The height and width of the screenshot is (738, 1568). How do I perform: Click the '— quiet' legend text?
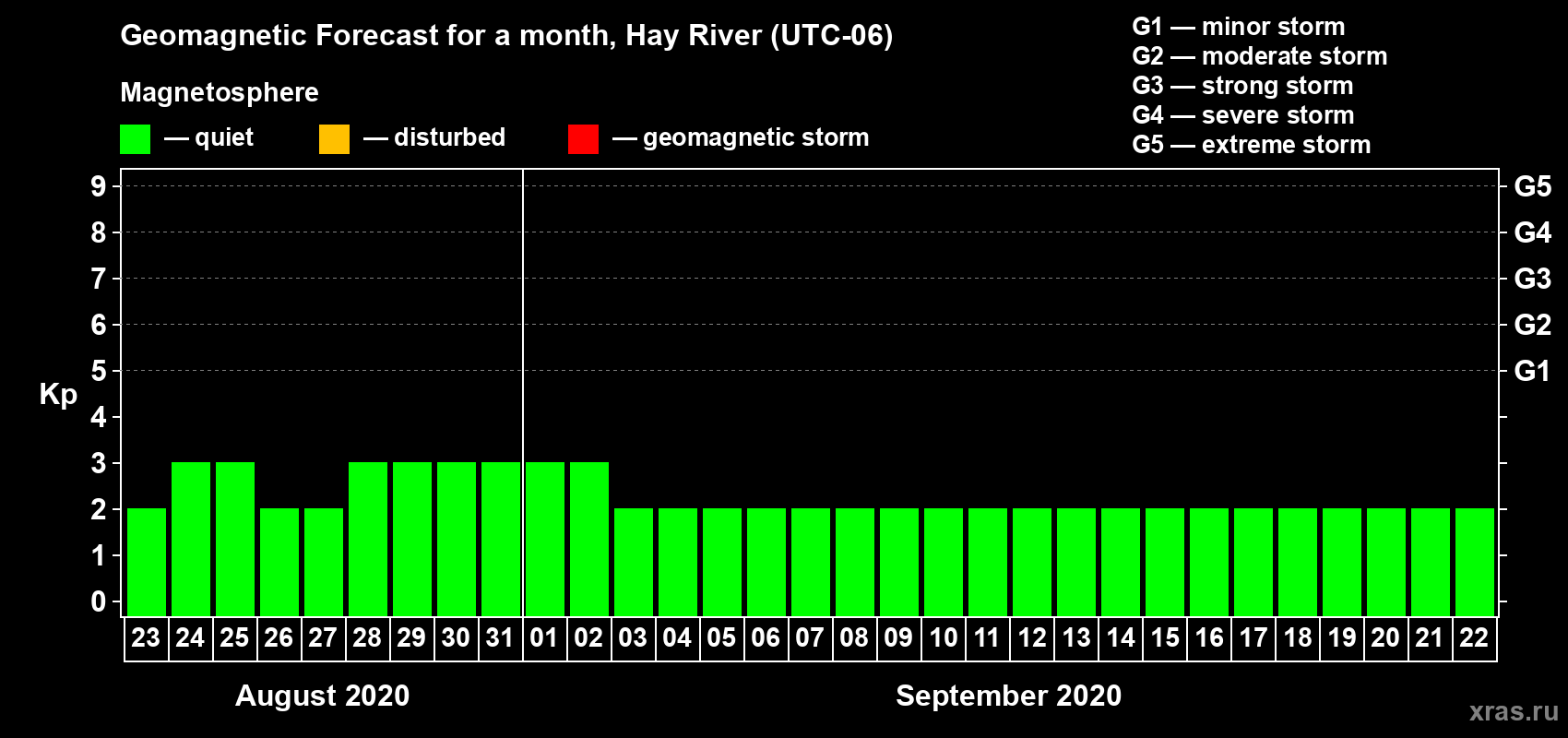(x=208, y=137)
